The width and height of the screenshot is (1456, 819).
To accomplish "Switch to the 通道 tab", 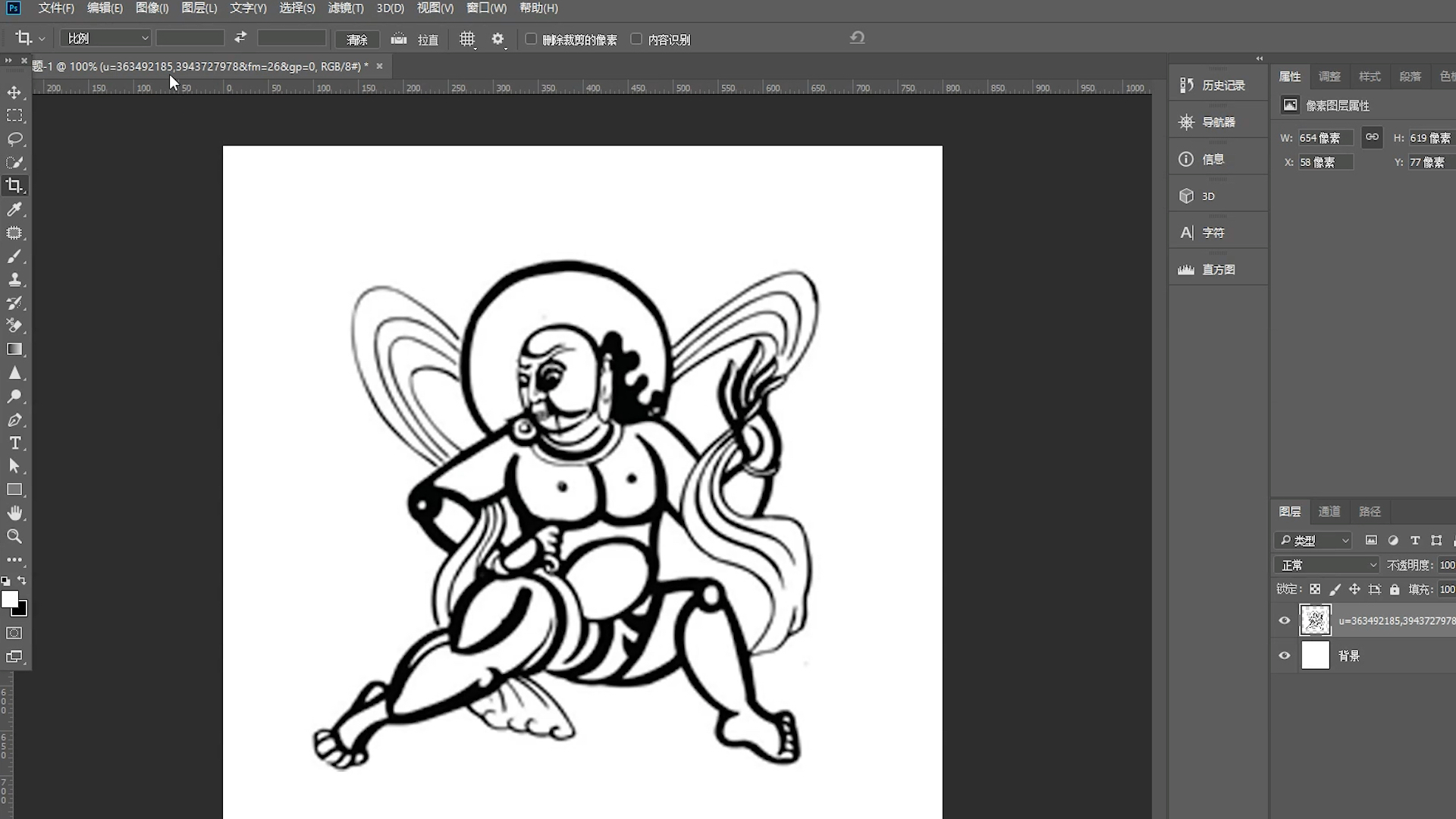I will pyautogui.click(x=1329, y=511).
